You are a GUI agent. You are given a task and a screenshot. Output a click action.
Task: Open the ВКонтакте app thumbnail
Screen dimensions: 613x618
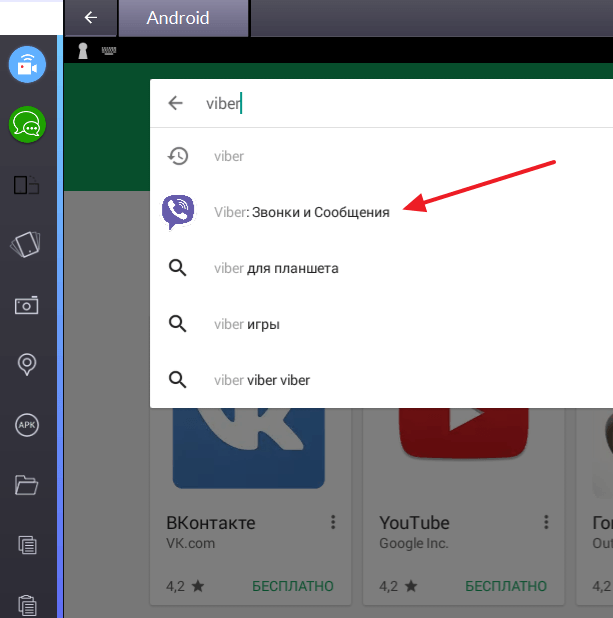tap(249, 449)
